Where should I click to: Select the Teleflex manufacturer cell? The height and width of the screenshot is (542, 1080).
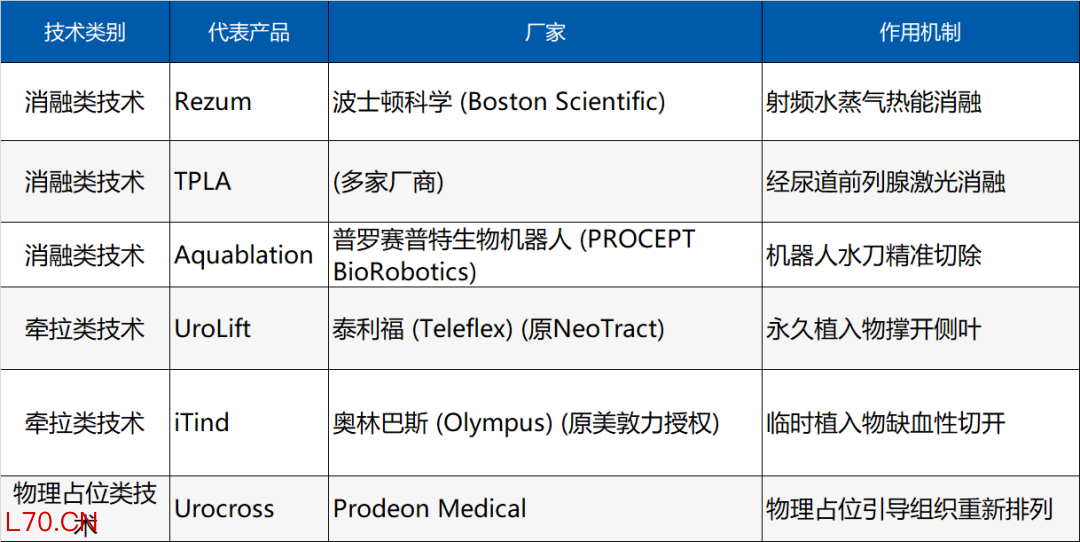(x=499, y=328)
